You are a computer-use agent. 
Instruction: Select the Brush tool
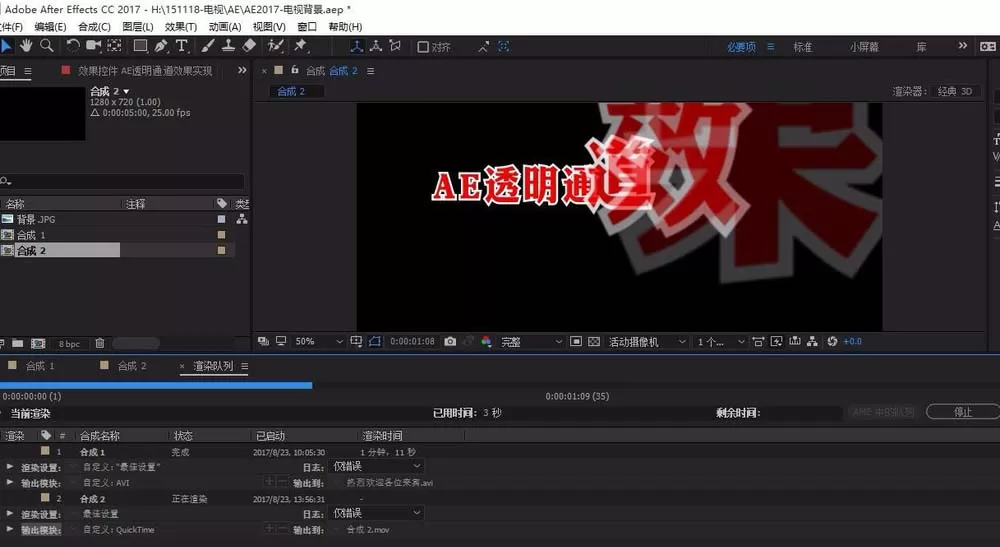click(x=208, y=46)
